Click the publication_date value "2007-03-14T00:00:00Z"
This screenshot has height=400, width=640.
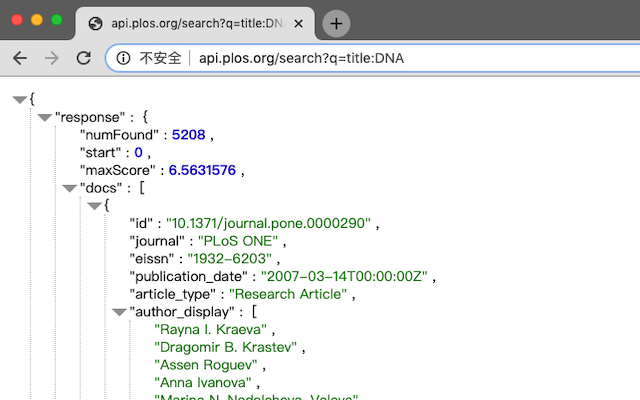click(x=344, y=276)
